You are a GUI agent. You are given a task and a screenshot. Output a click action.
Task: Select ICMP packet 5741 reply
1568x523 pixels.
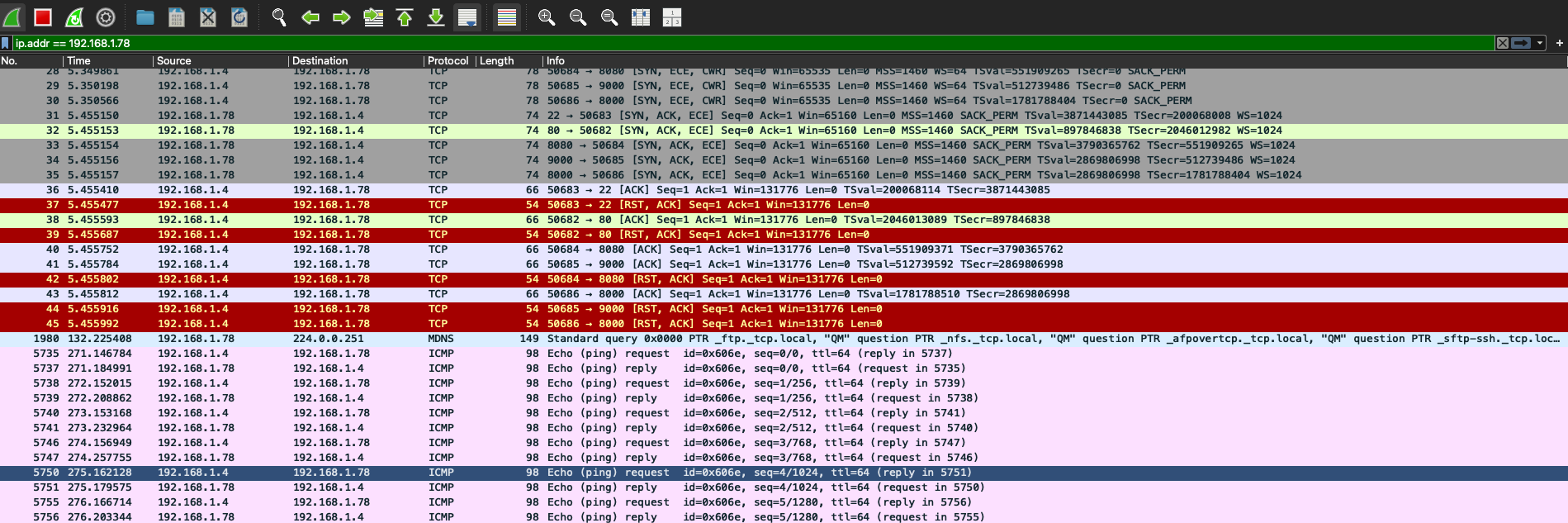(784, 428)
